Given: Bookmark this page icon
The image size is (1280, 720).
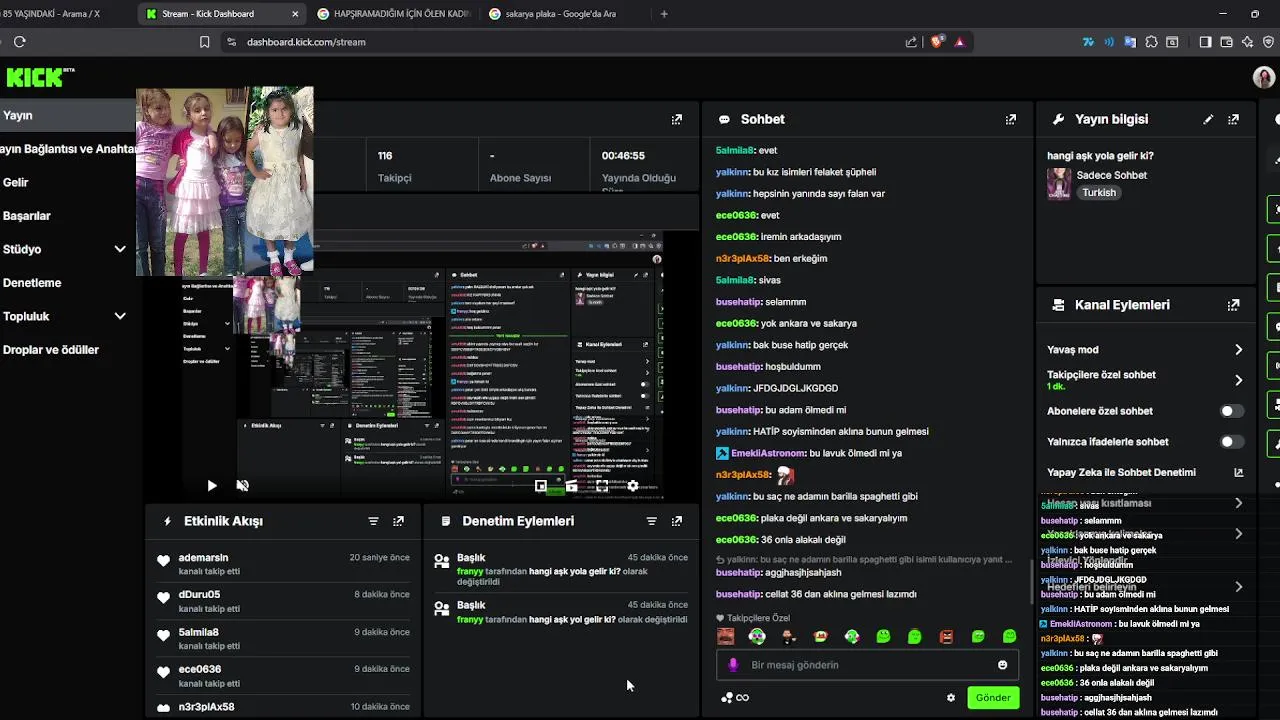Looking at the screenshot, I should click(204, 42).
